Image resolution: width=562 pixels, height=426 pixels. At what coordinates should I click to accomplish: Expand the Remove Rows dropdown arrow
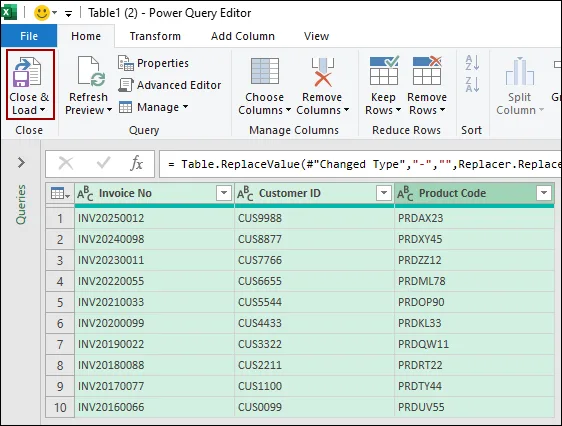[442, 110]
